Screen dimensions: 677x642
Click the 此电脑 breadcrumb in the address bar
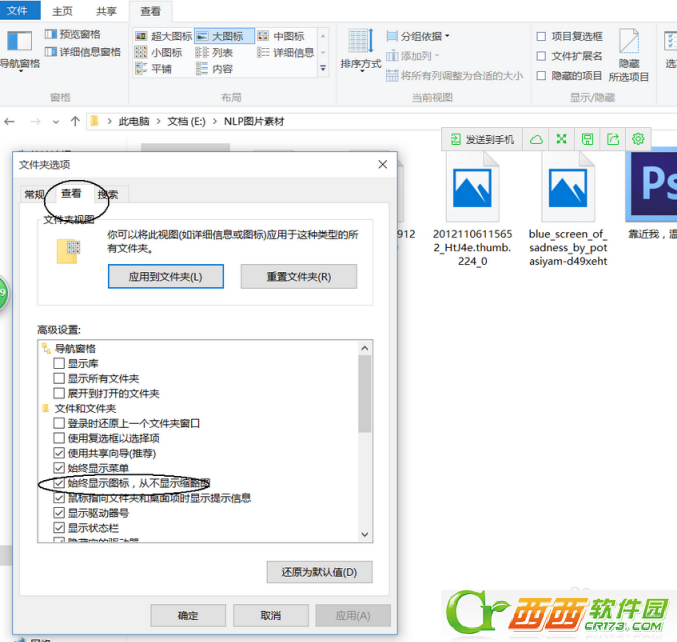tap(134, 122)
